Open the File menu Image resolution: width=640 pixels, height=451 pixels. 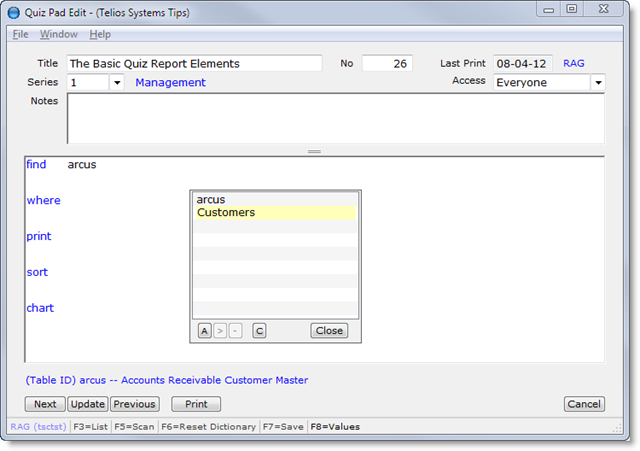click(x=20, y=34)
